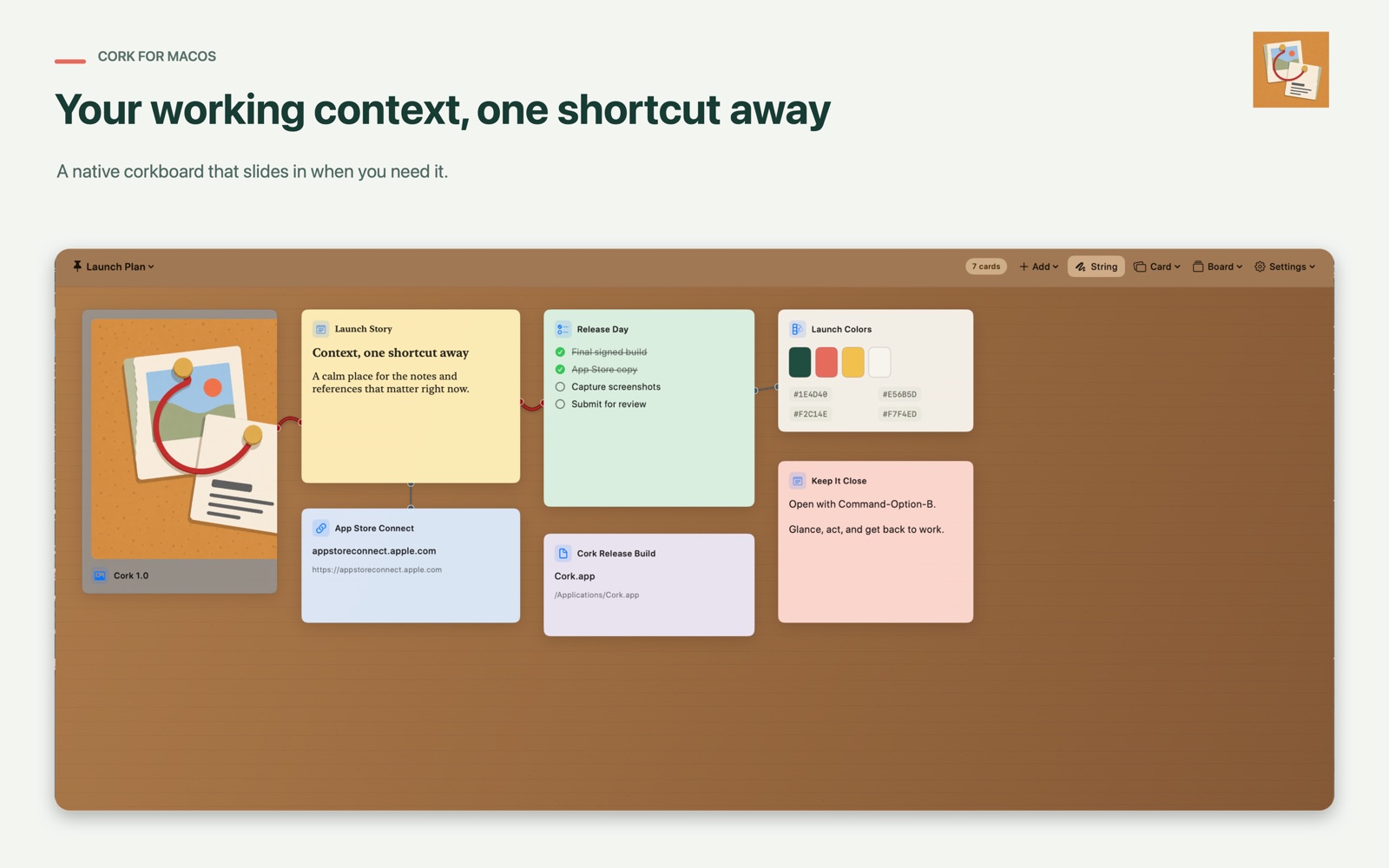Click the App Store Connect card title
This screenshot has height=868, width=1389.
[374, 528]
